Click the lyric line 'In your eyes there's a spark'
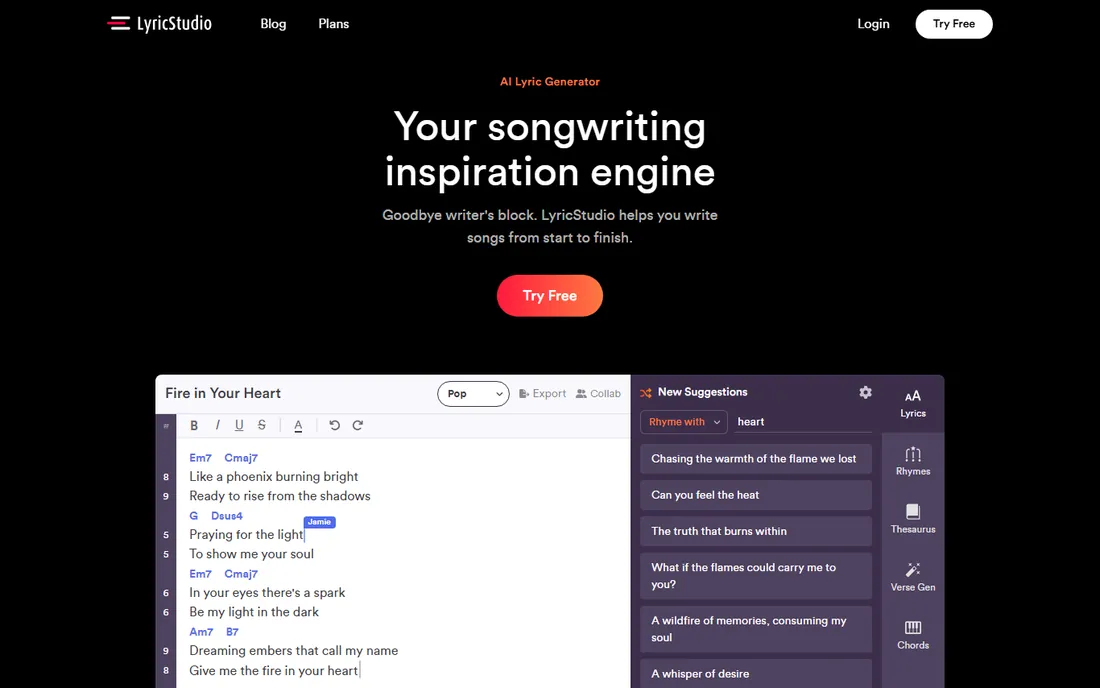1100x688 pixels. click(x=267, y=593)
